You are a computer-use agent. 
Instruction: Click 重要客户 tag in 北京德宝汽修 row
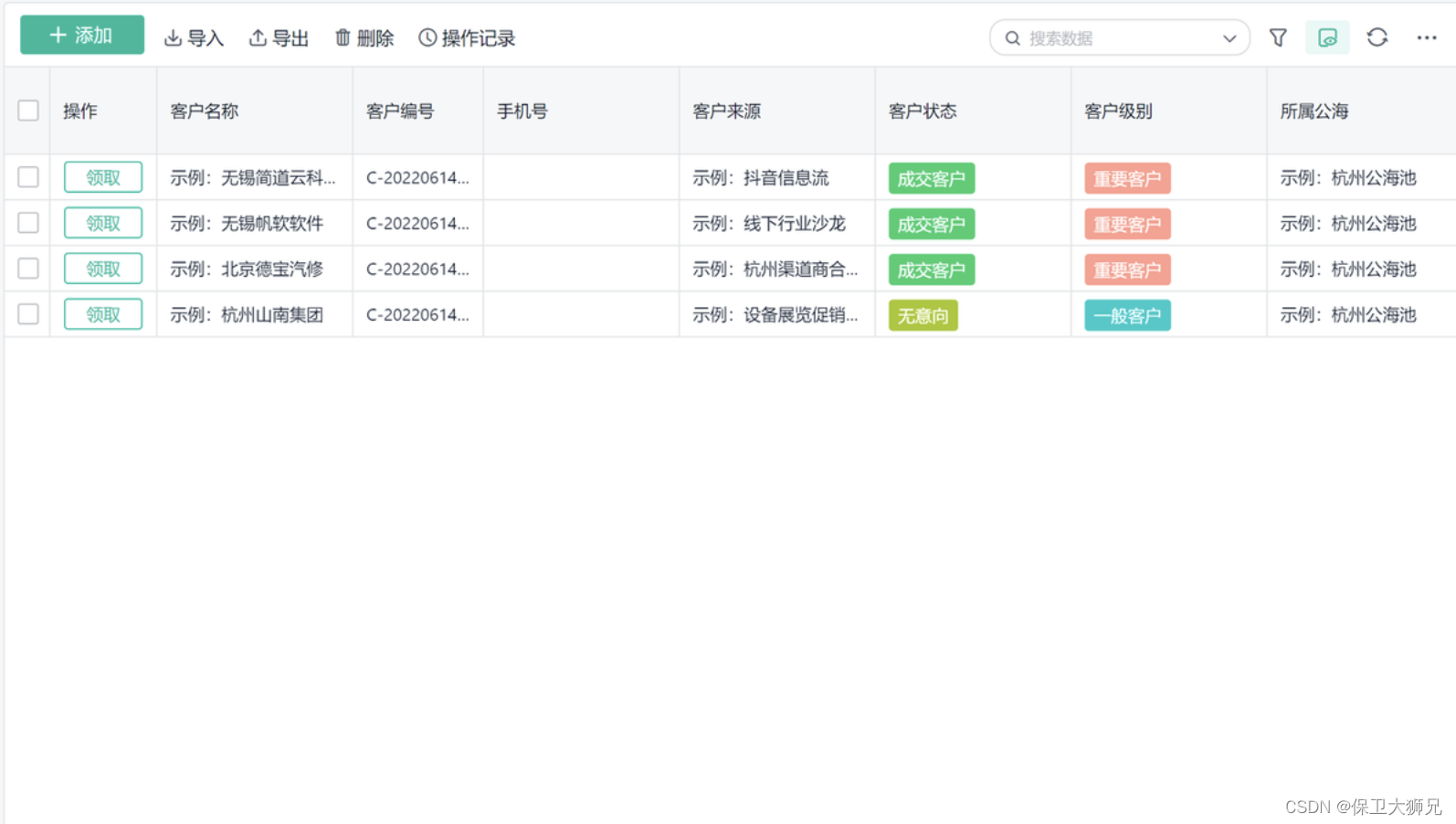click(1127, 269)
